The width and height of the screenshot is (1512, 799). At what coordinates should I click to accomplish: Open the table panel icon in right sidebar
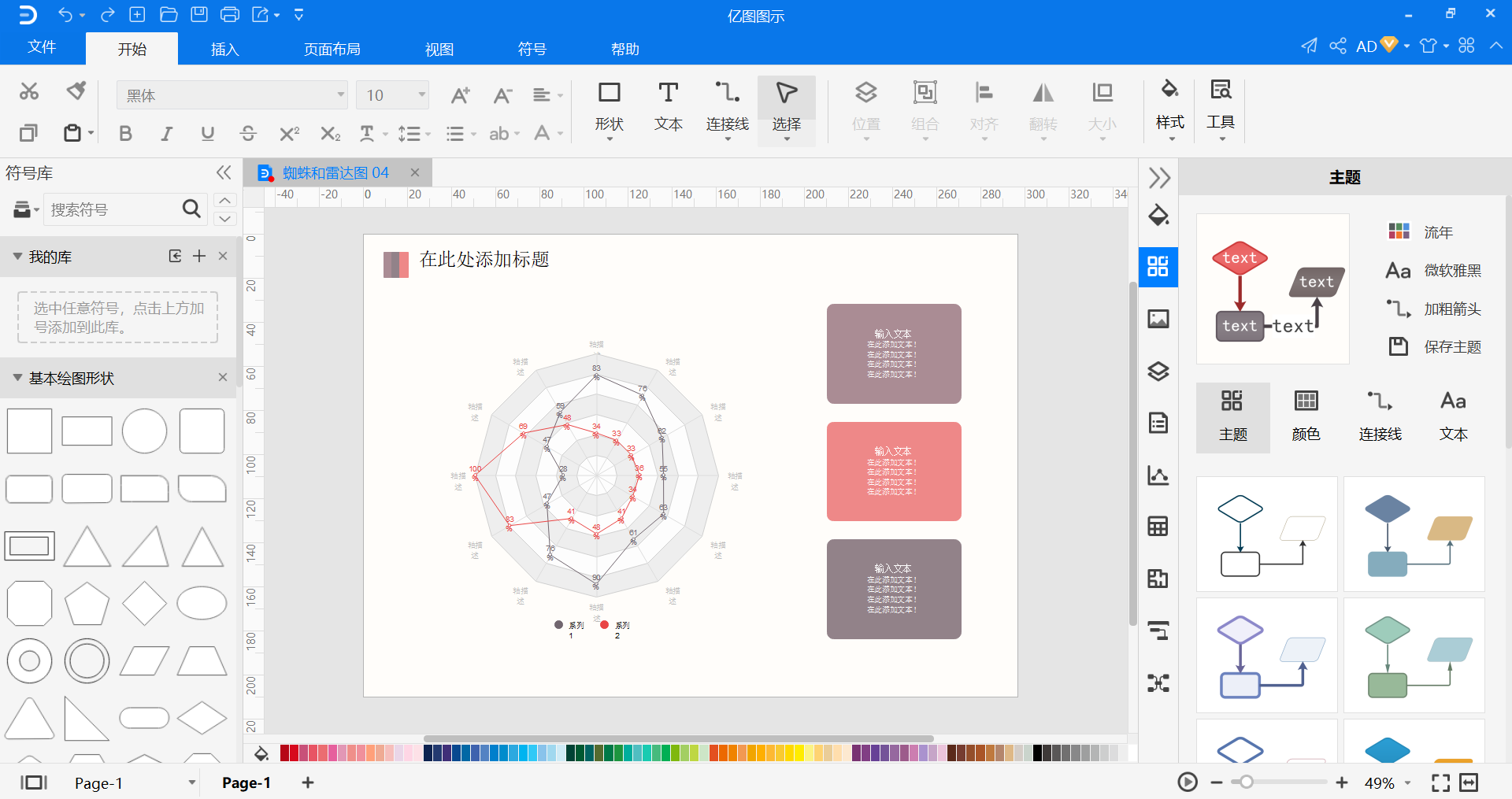click(x=1158, y=527)
